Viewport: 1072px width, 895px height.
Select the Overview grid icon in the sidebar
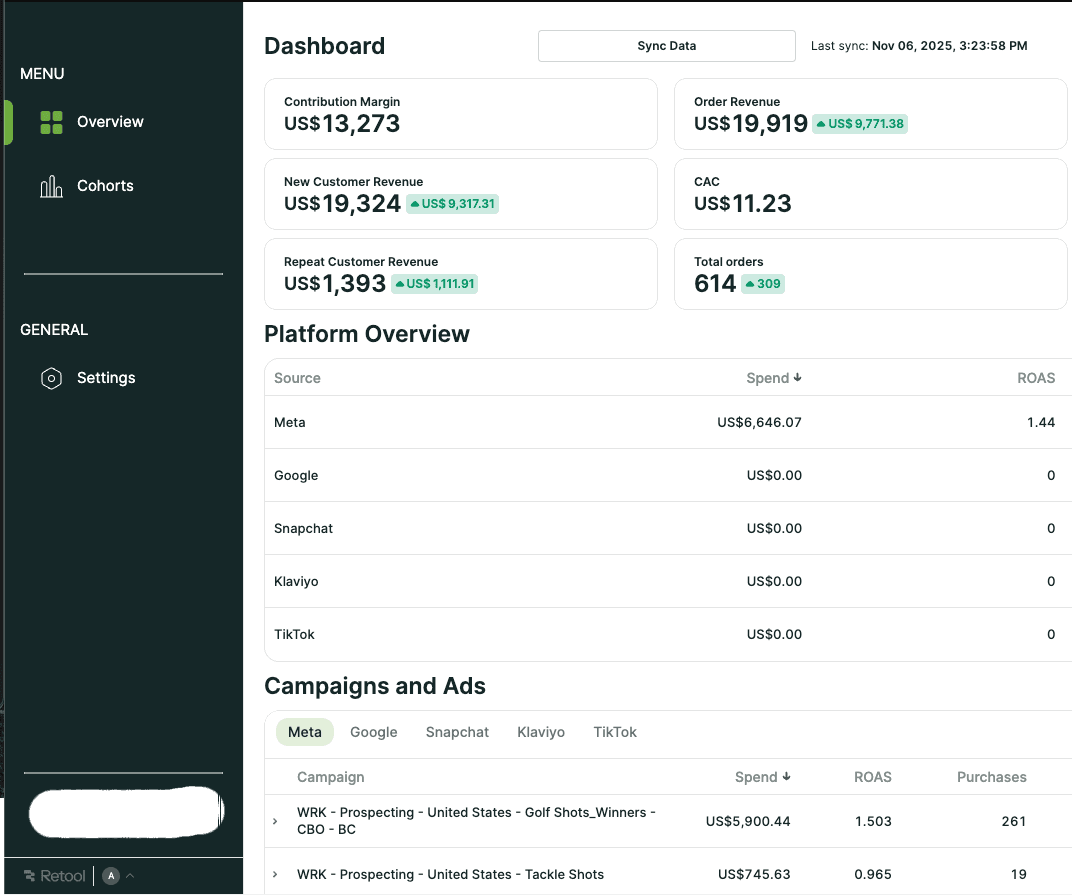click(50, 121)
